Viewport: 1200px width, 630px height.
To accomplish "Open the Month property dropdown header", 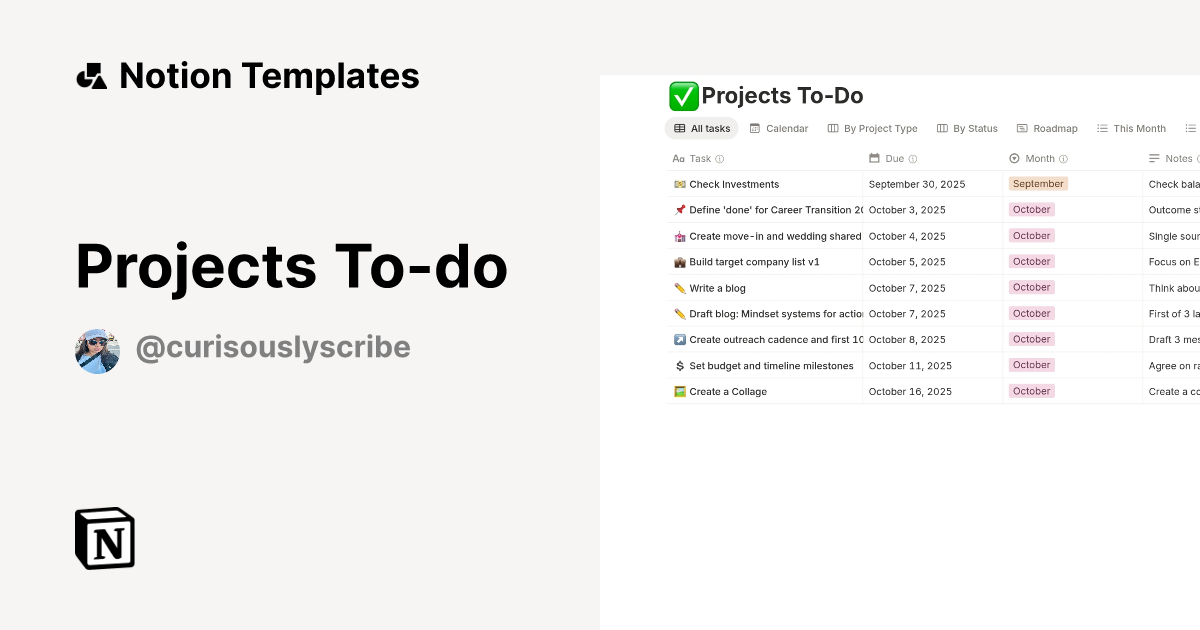I will pyautogui.click(x=1038, y=158).
